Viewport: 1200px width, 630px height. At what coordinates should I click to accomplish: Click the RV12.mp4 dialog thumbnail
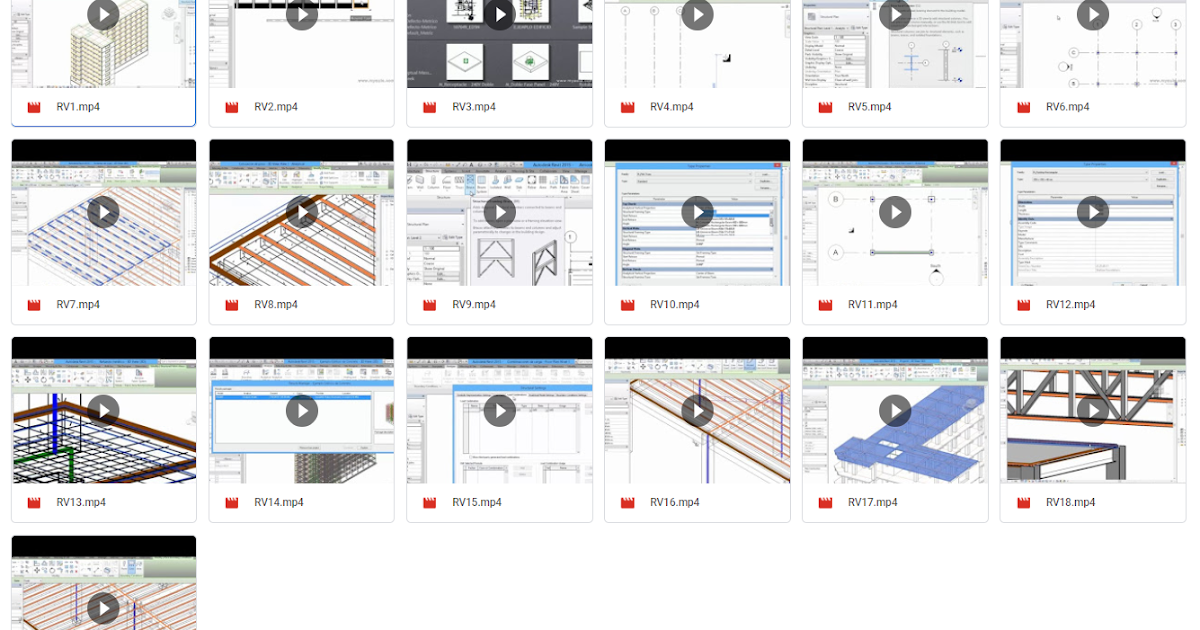[1092, 212]
